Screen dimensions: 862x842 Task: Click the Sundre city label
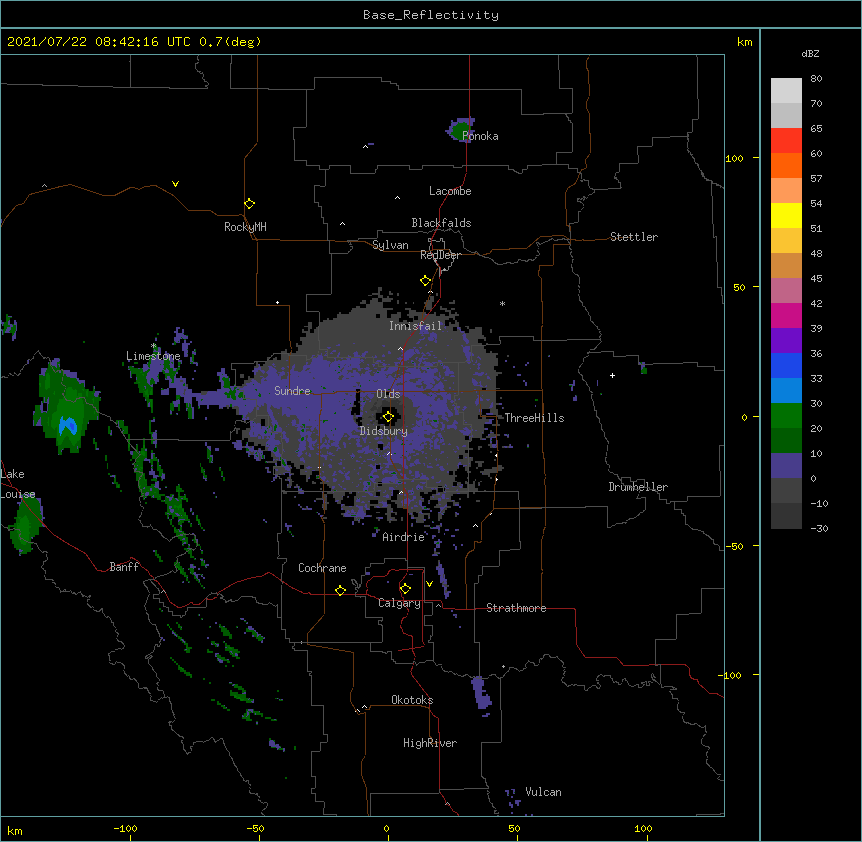pyautogui.click(x=292, y=391)
